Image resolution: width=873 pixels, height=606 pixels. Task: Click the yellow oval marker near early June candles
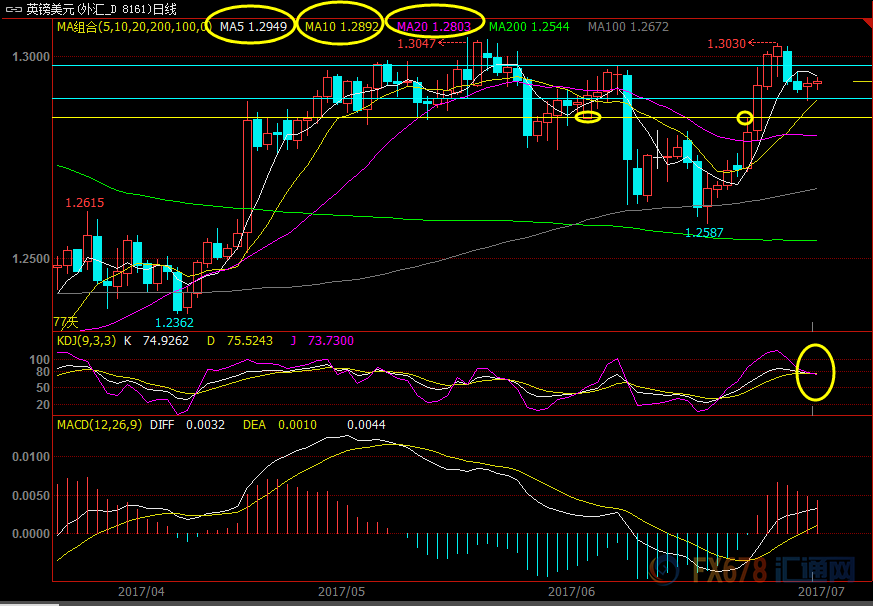click(x=588, y=117)
